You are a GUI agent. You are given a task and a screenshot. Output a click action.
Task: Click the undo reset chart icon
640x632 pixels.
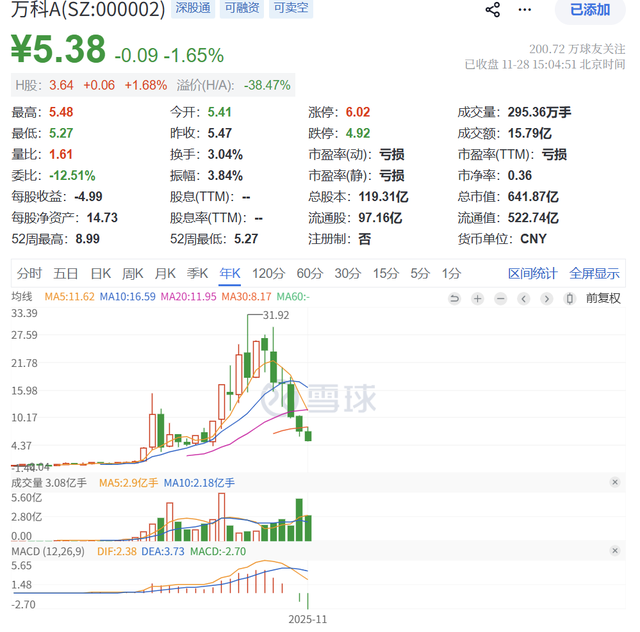pyautogui.click(x=454, y=299)
